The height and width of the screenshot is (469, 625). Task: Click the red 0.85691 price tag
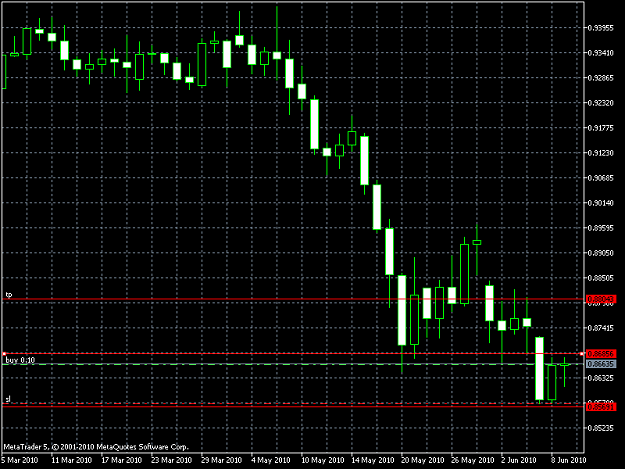[x=601, y=407]
